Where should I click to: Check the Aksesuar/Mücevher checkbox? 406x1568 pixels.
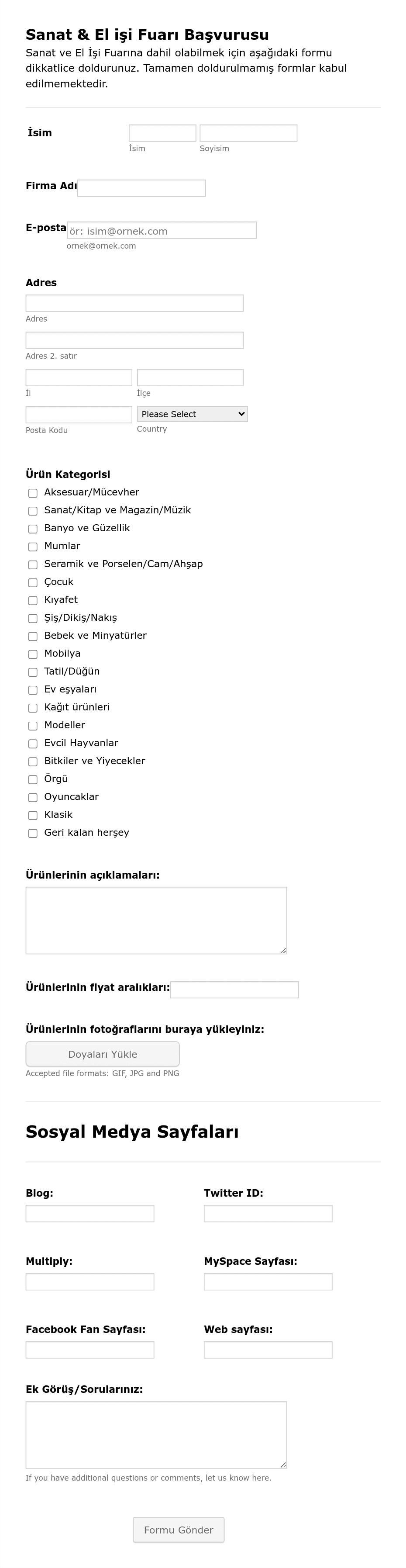point(33,493)
